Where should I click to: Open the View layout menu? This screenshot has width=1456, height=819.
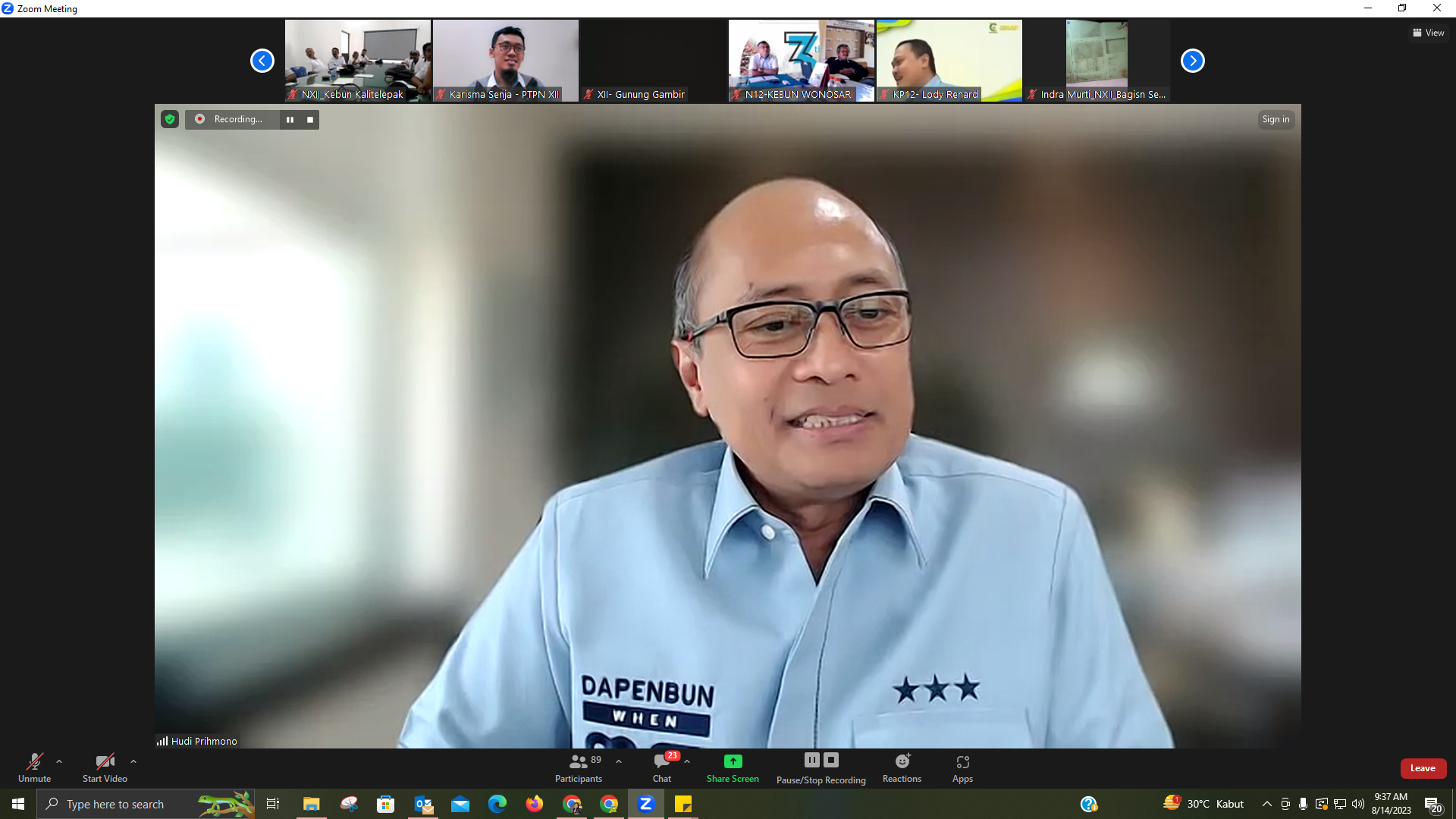(1429, 33)
